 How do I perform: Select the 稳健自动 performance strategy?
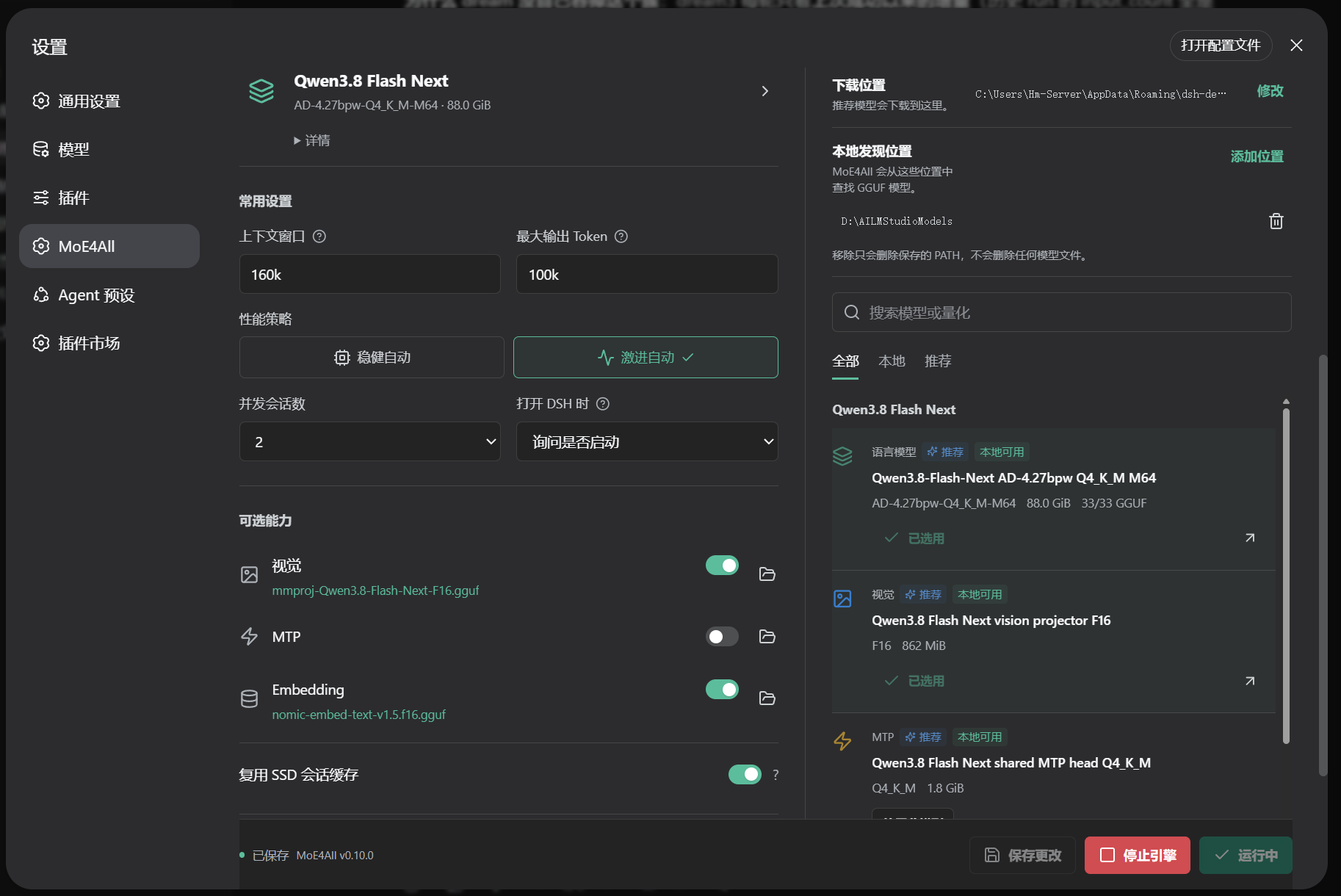pyautogui.click(x=372, y=358)
